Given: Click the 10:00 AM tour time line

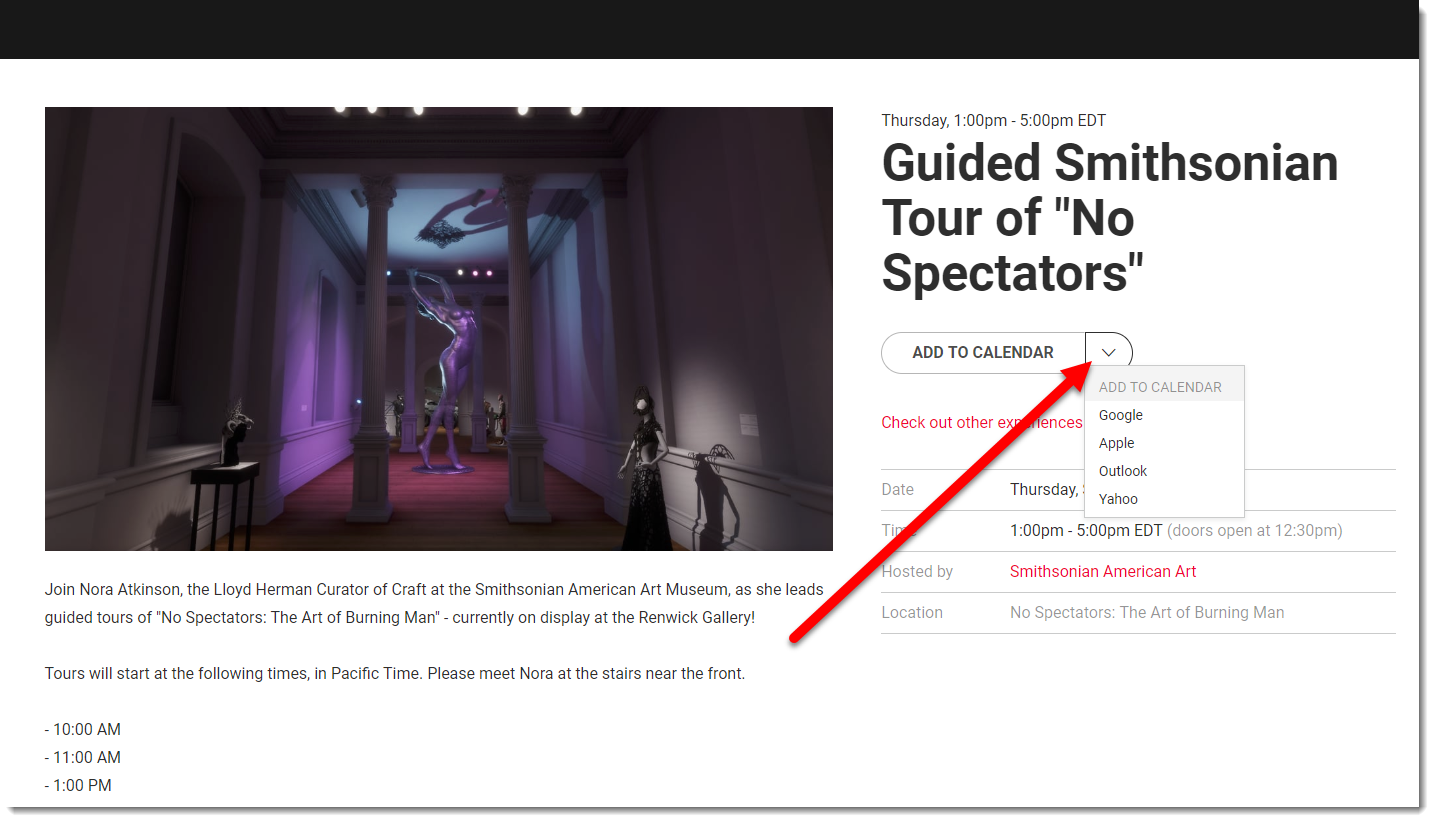Looking at the screenshot, I should 83,730.
